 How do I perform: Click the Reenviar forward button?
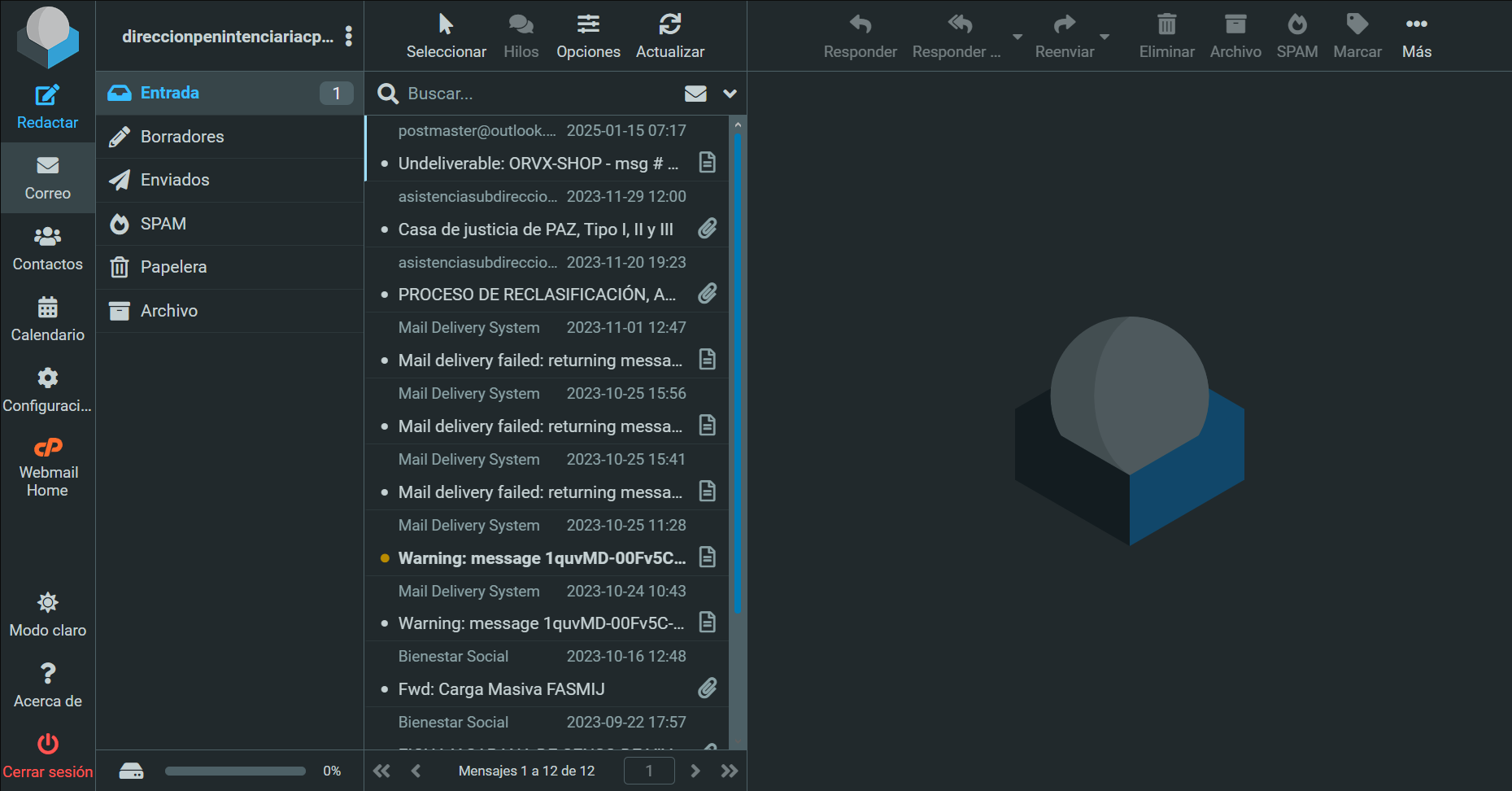1064,37
